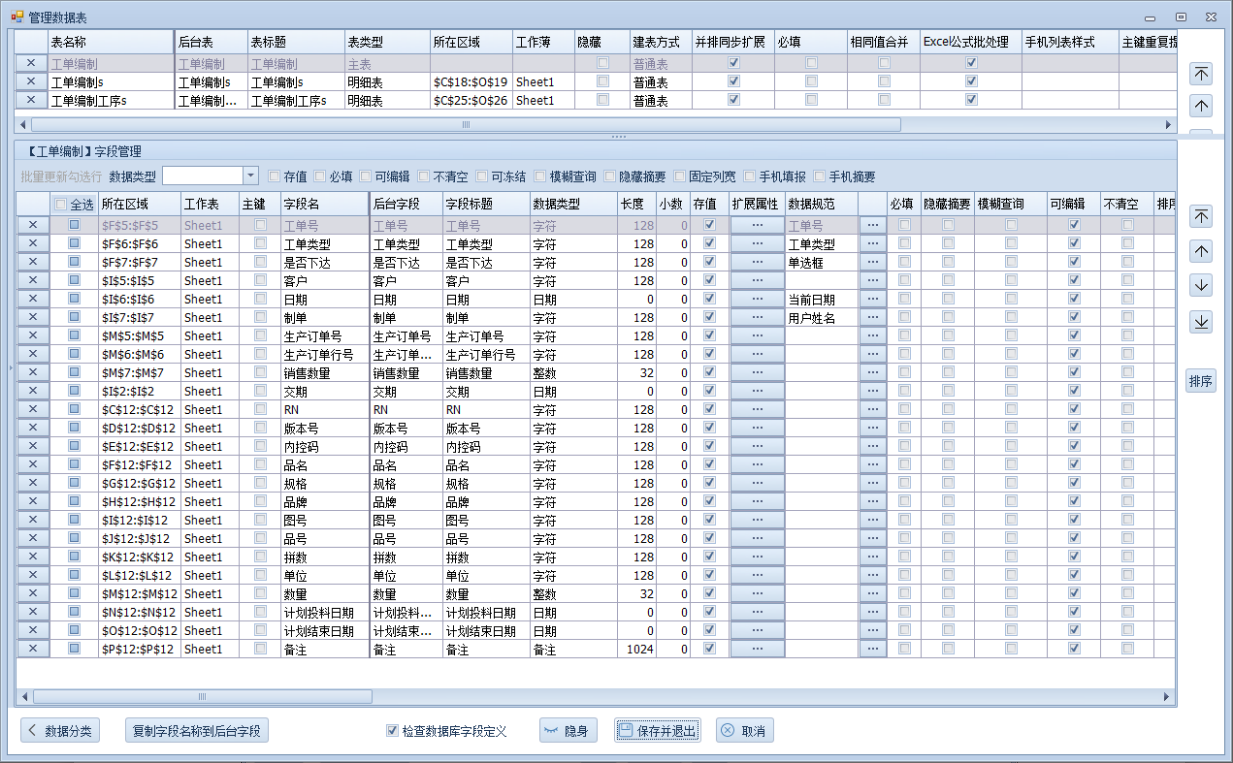This screenshot has height=763, width=1233.
Task: Enable the 模糊查询 batch option checkbox
Action: (x=541, y=177)
